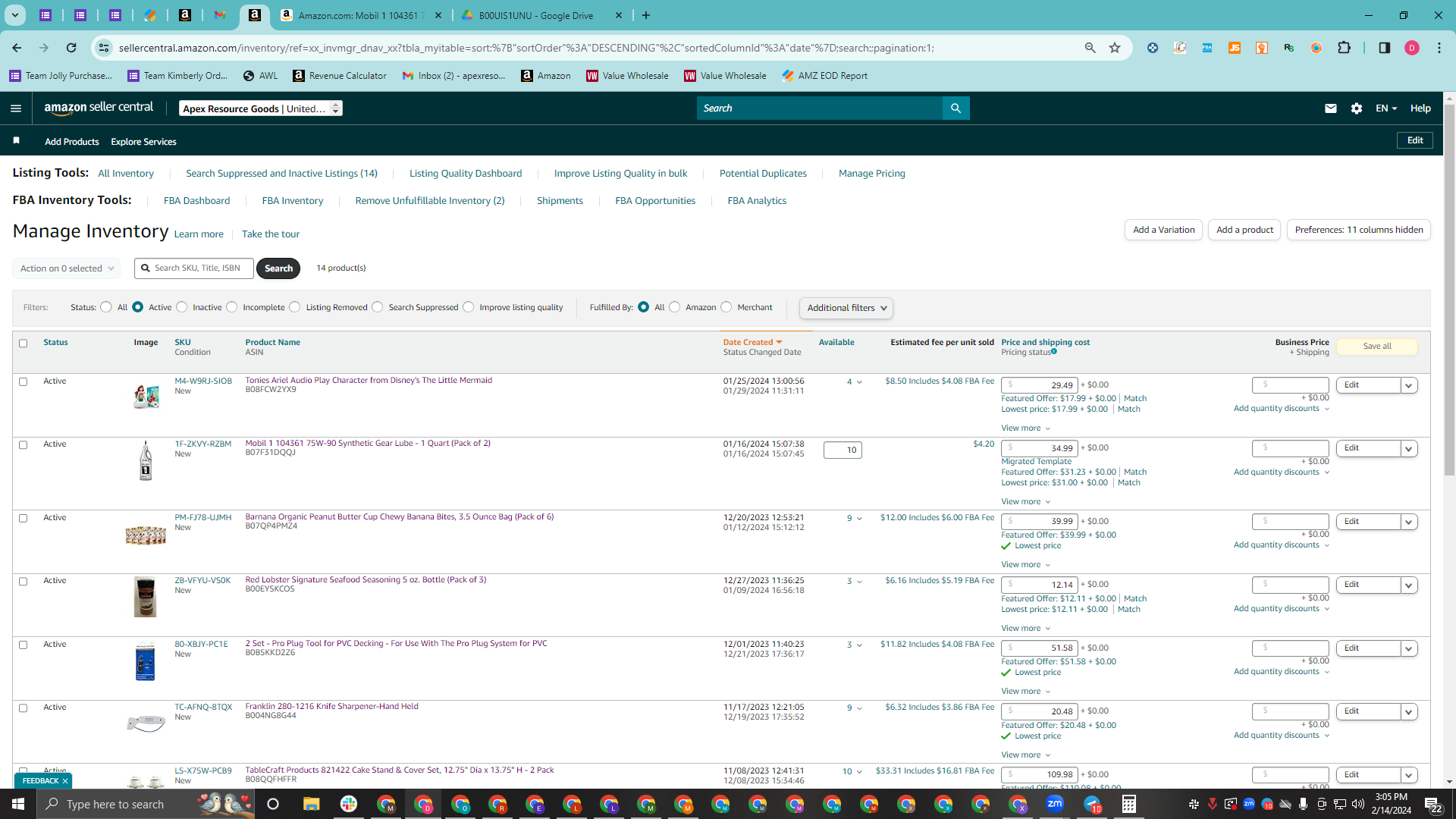1456x819 pixels.
Task: Click the available quantity field showing 10
Action: (843, 450)
